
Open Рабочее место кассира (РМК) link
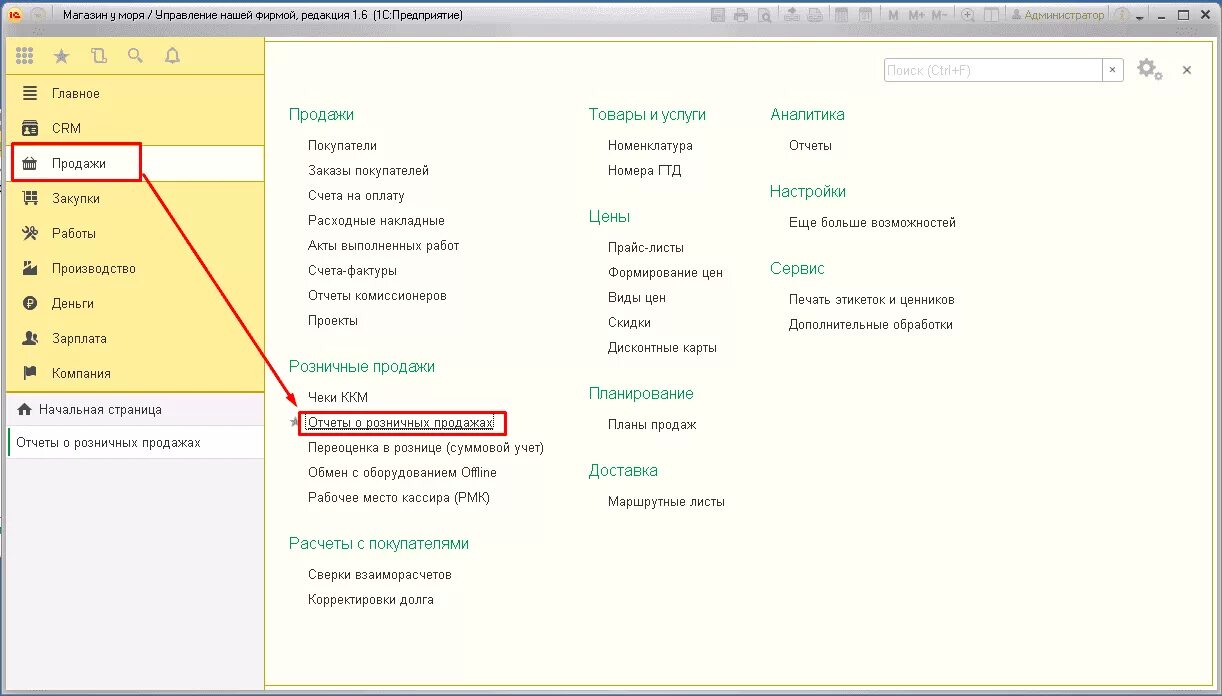pos(399,497)
